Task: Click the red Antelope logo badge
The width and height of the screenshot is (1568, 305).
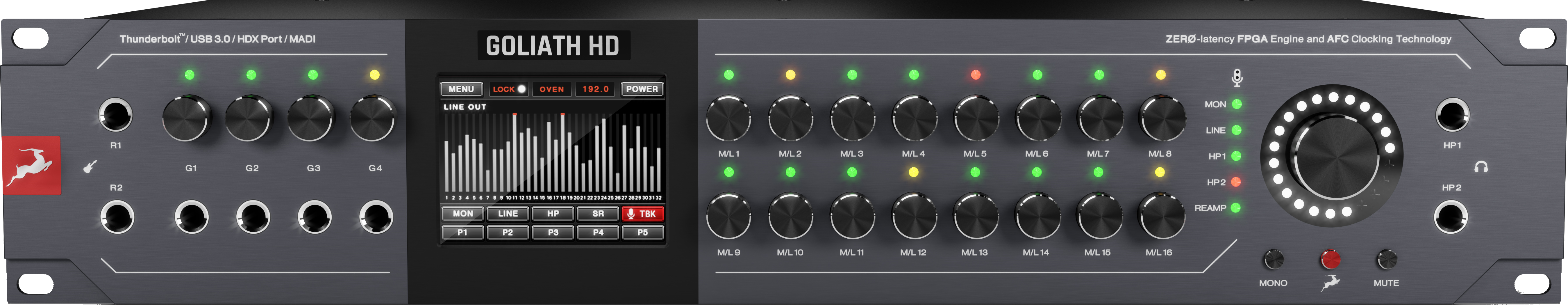Action: point(32,165)
